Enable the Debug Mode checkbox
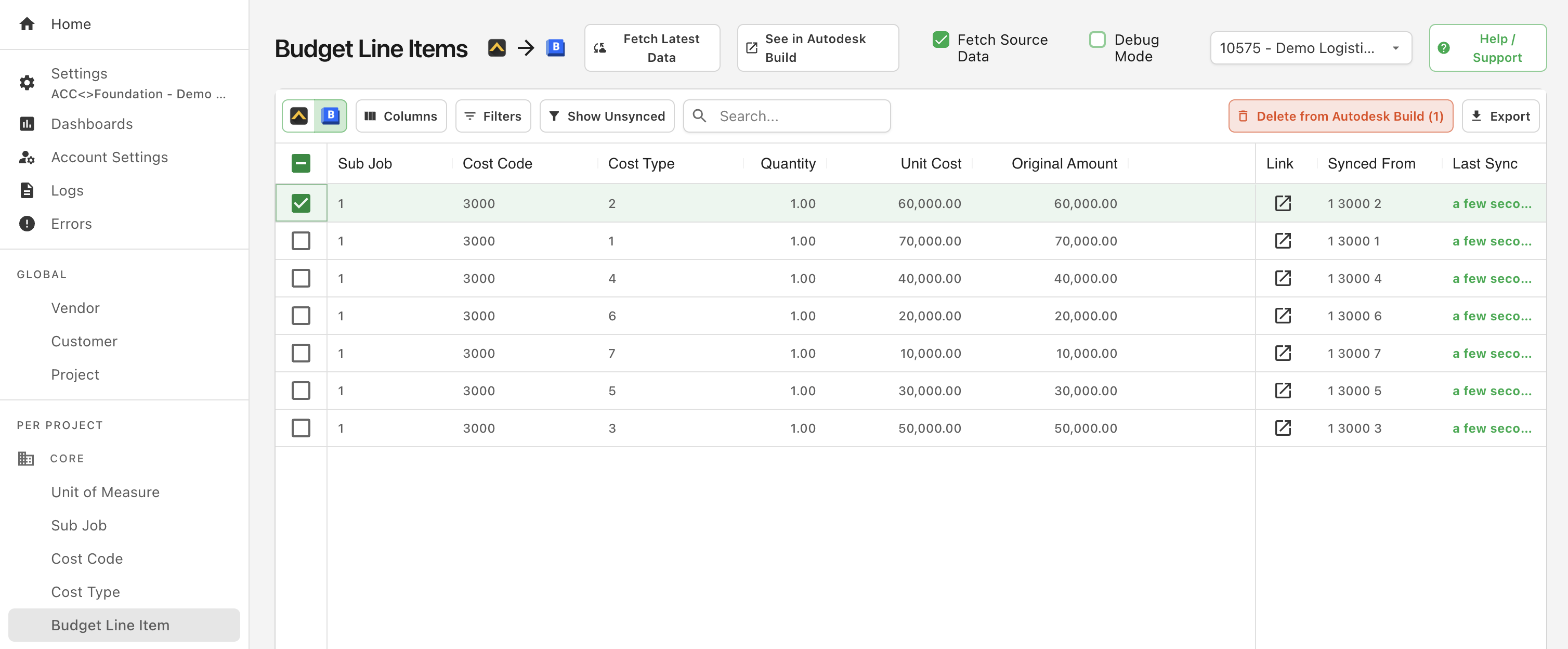This screenshot has height=649, width=1568. click(x=1097, y=40)
